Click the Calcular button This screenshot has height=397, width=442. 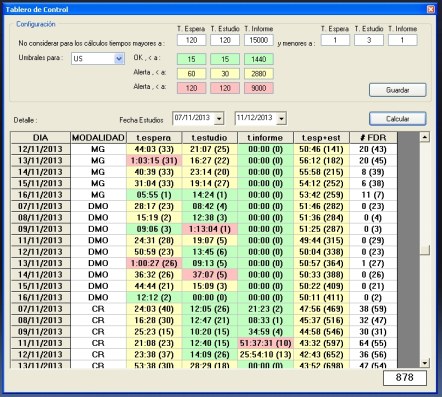point(397,119)
